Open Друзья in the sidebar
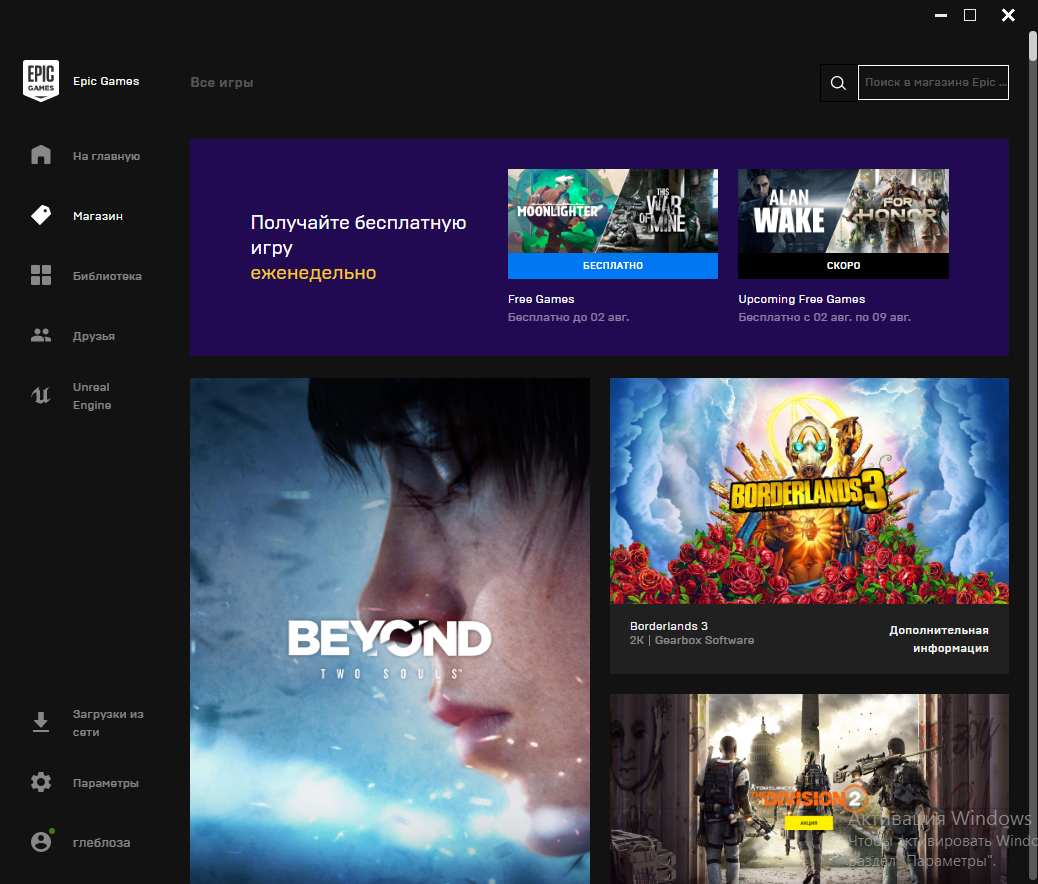1038x884 pixels. (93, 336)
